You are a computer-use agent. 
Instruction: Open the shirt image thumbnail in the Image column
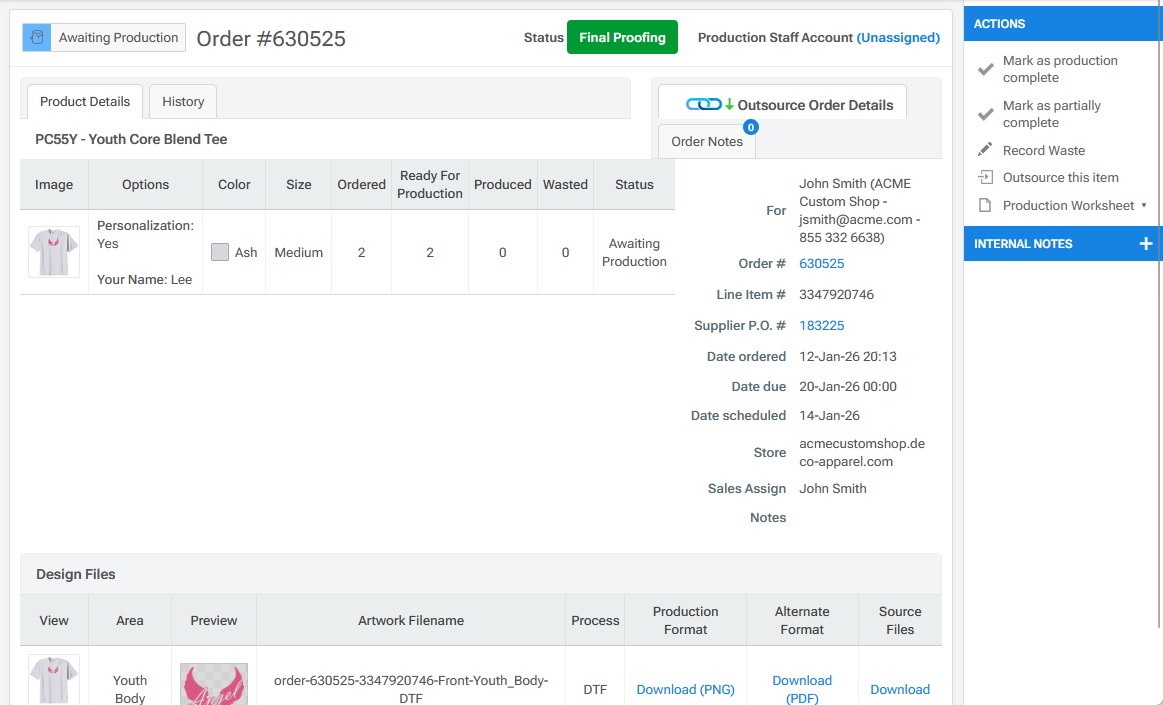pyautogui.click(x=54, y=251)
